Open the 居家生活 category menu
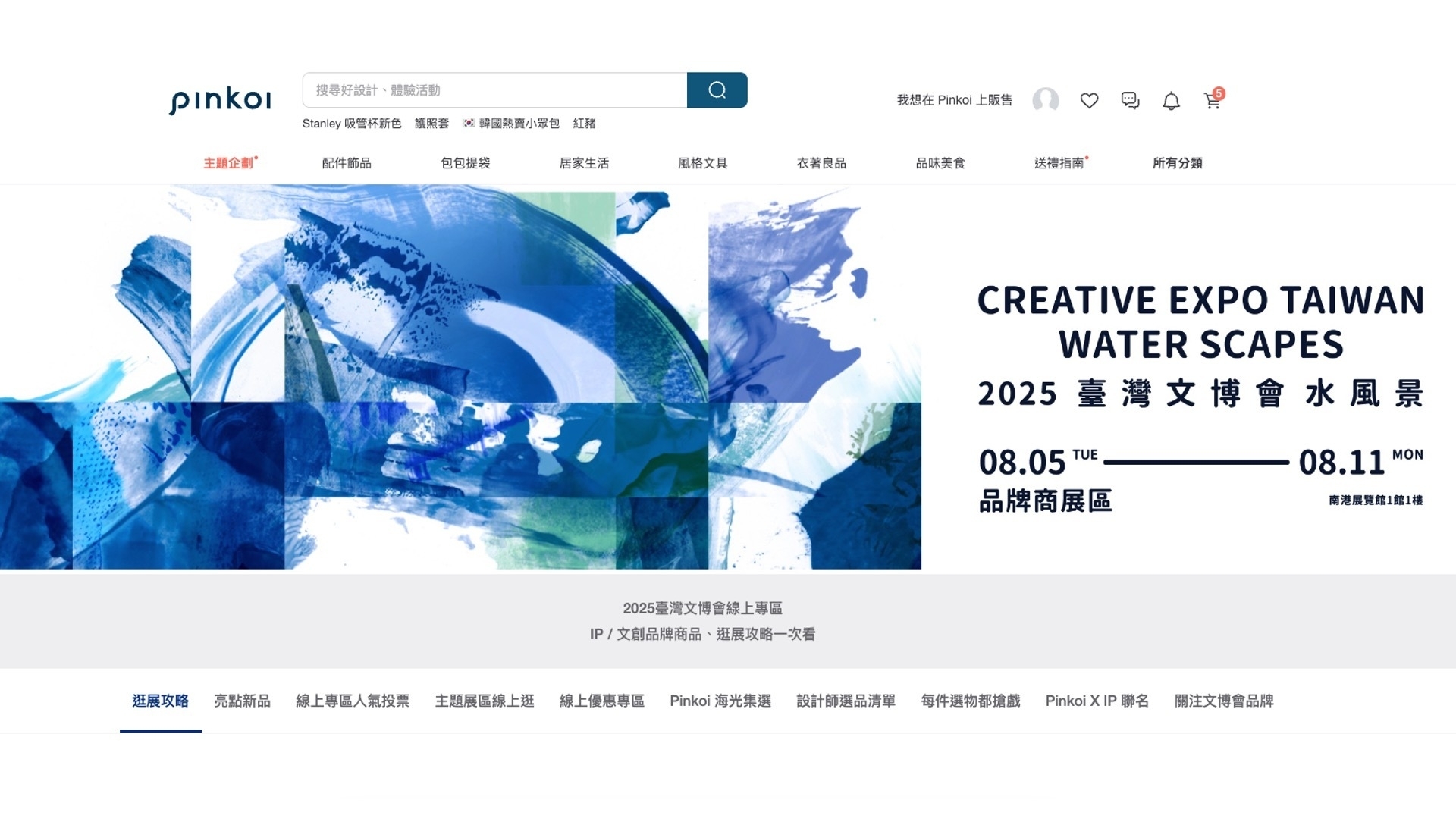1456x819 pixels. tap(584, 163)
